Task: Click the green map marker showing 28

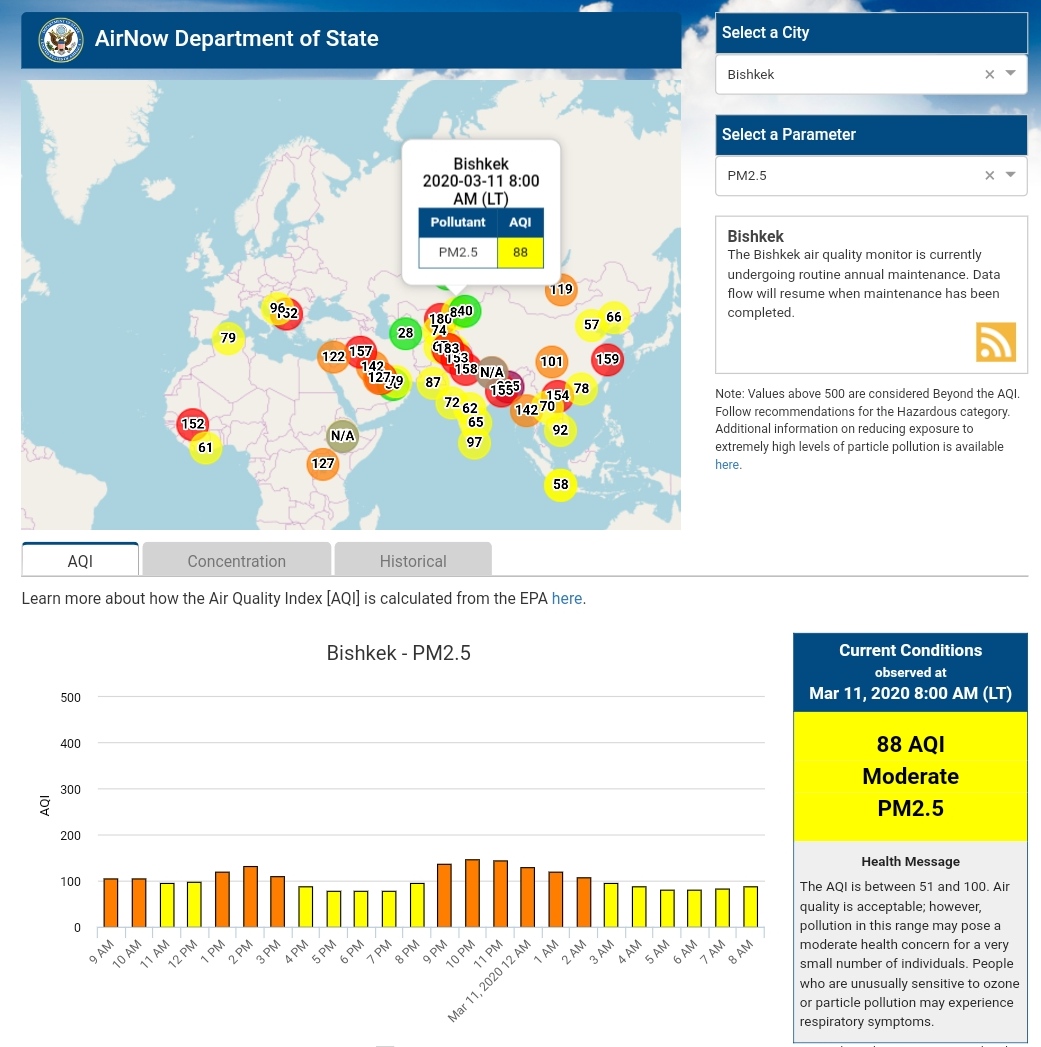Action: [x=405, y=333]
